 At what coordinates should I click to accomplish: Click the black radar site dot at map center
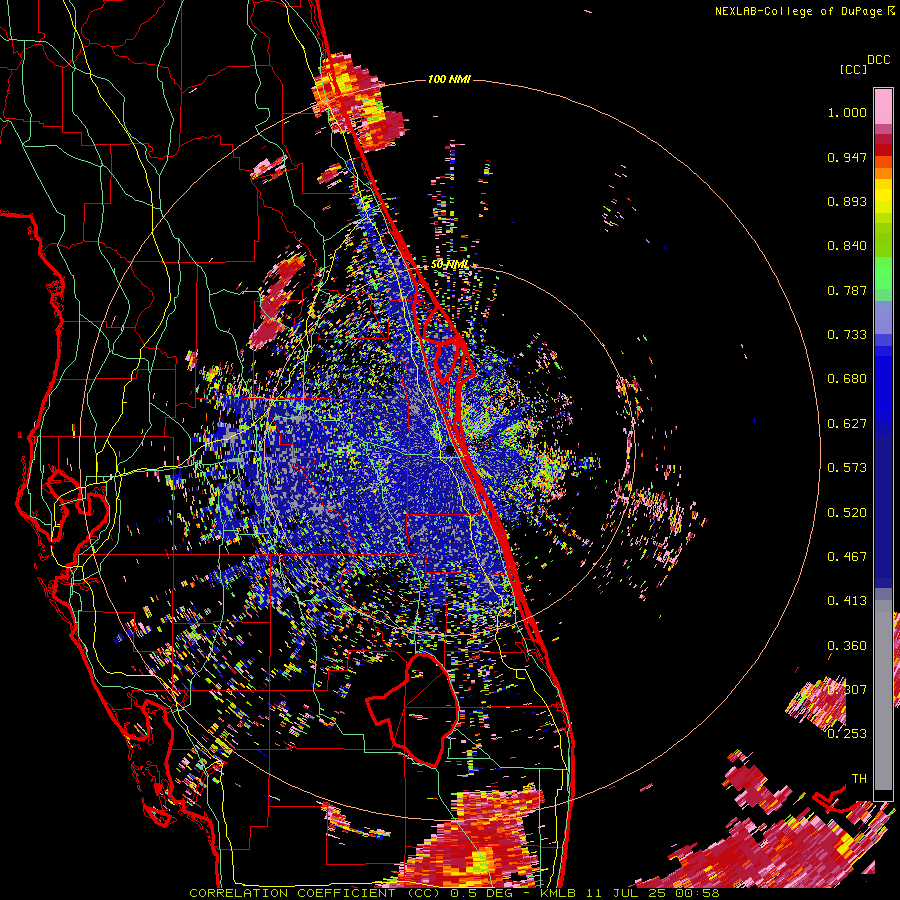[451, 451]
